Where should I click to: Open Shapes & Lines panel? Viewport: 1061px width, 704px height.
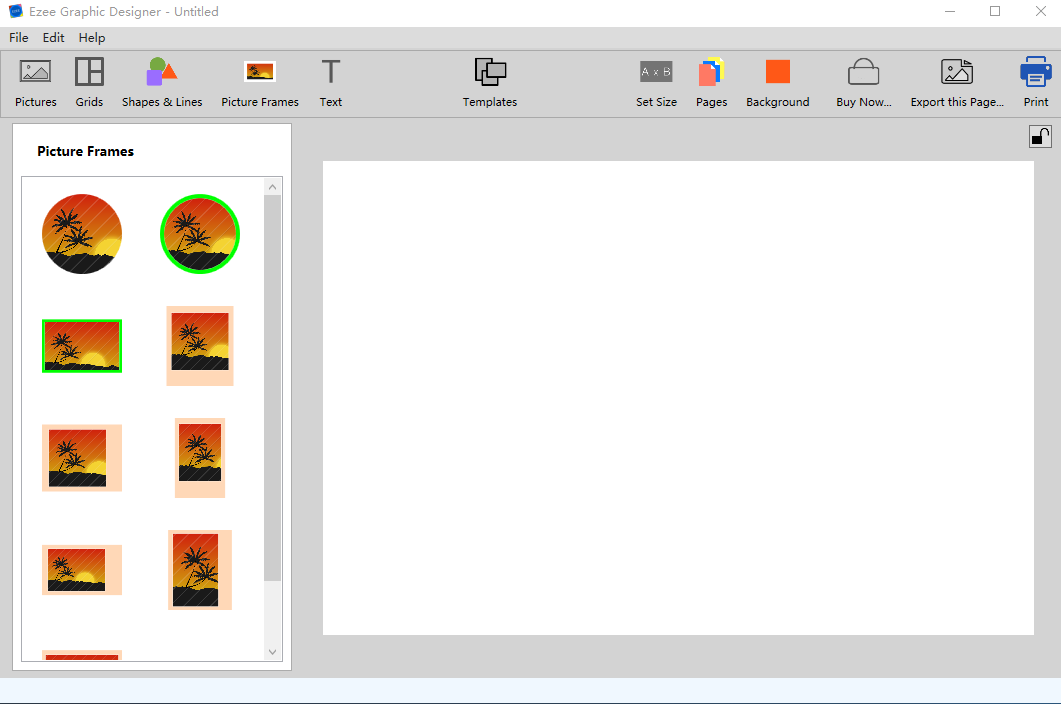(162, 82)
